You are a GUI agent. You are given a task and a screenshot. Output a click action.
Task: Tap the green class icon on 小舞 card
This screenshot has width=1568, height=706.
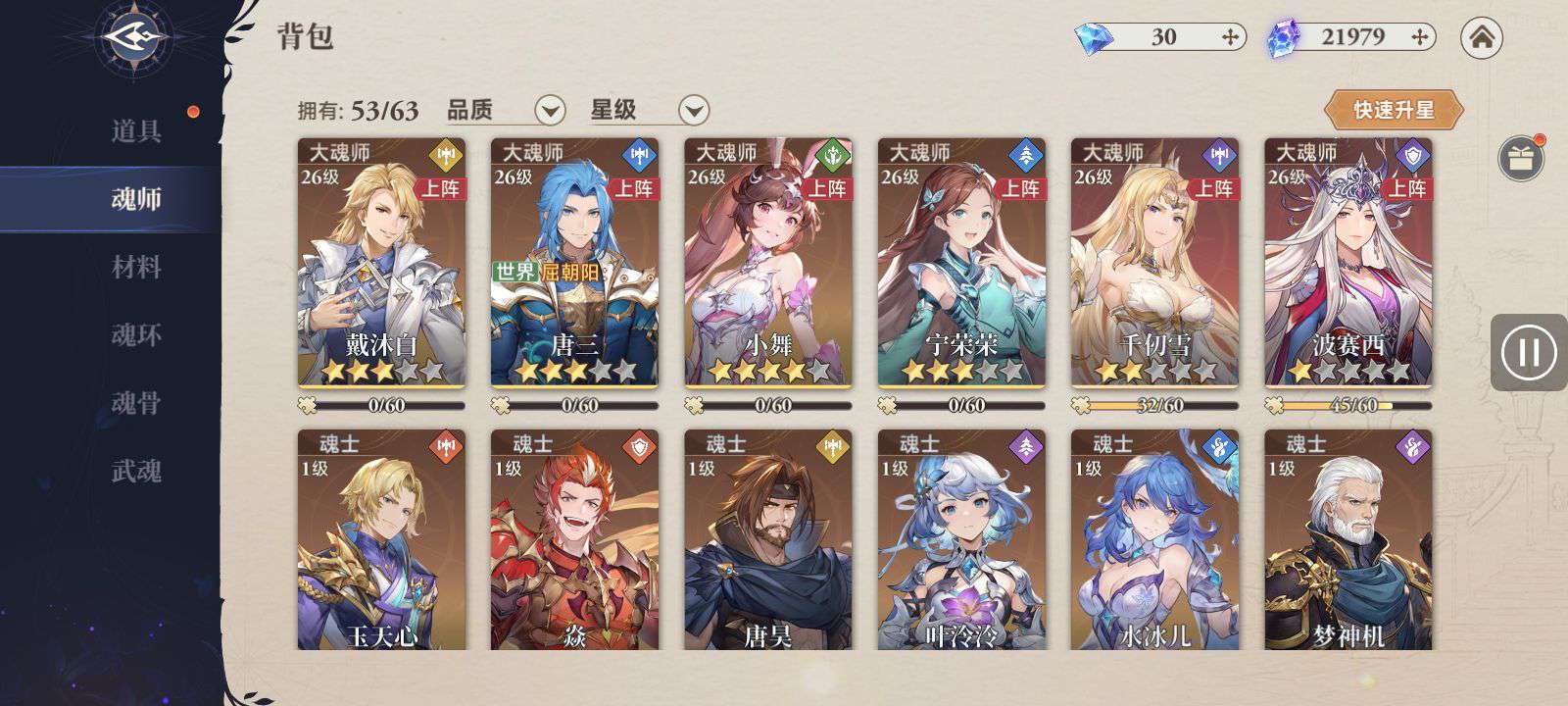click(x=832, y=154)
